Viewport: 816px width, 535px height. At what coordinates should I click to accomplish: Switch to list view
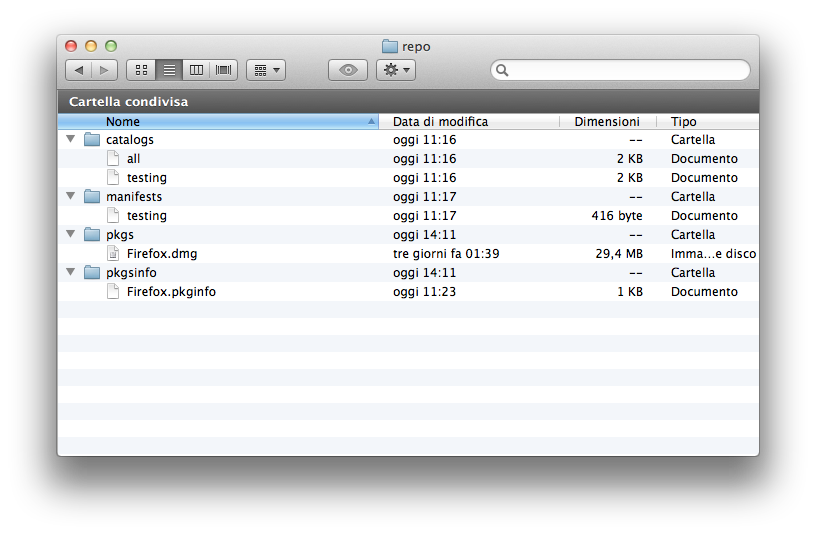pyautogui.click(x=169, y=70)
